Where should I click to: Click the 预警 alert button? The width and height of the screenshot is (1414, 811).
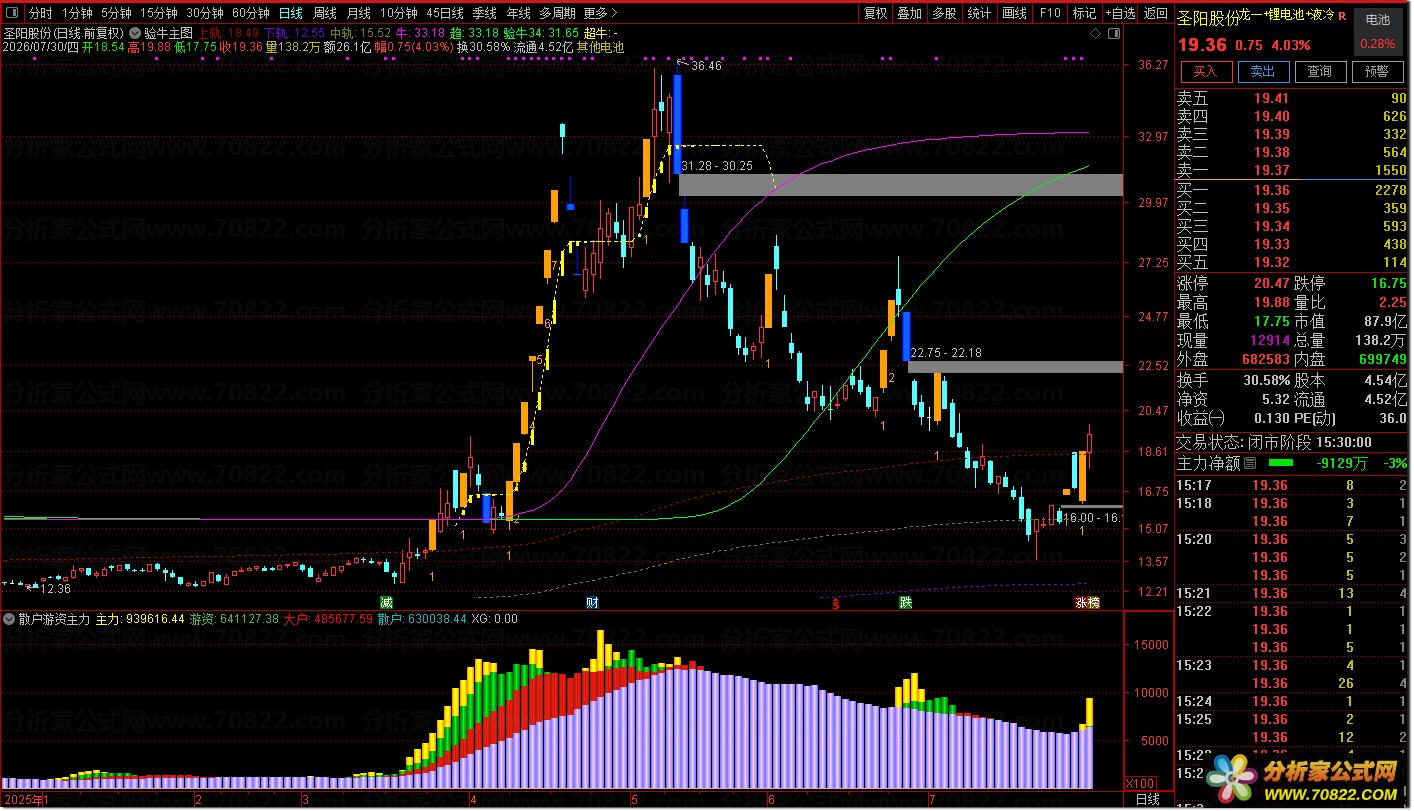click(1377, 71)
